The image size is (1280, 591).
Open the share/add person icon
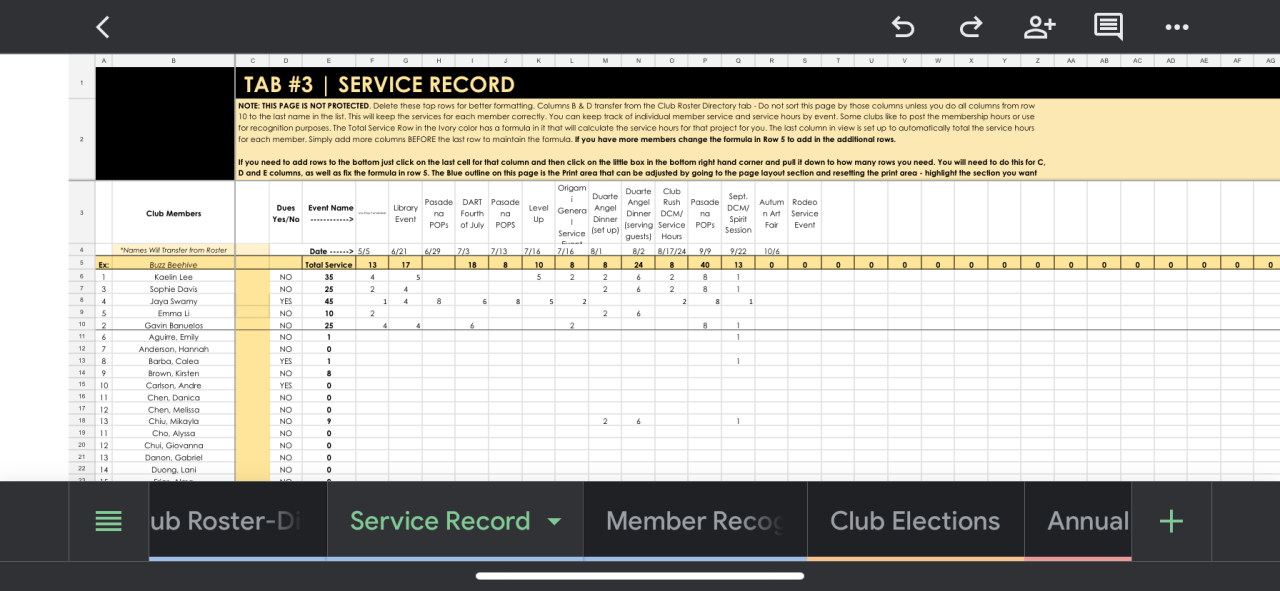coord(1039,27)
